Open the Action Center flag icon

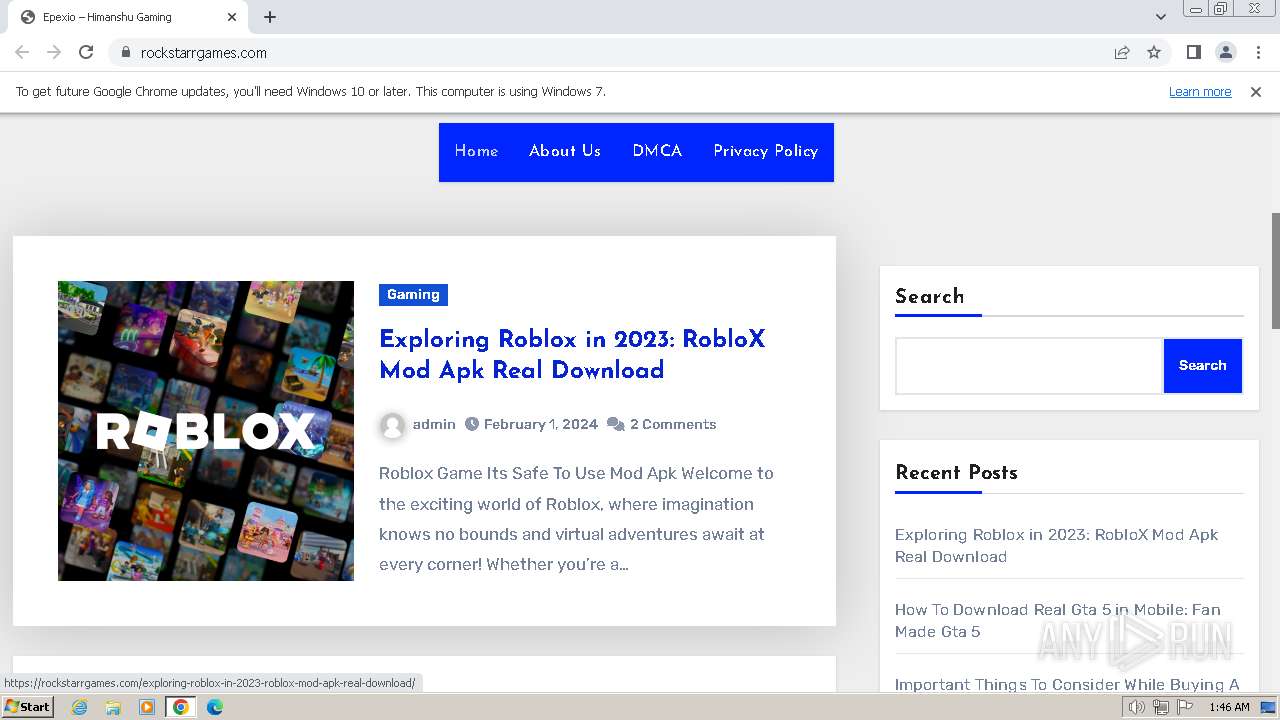(1185, 707)
